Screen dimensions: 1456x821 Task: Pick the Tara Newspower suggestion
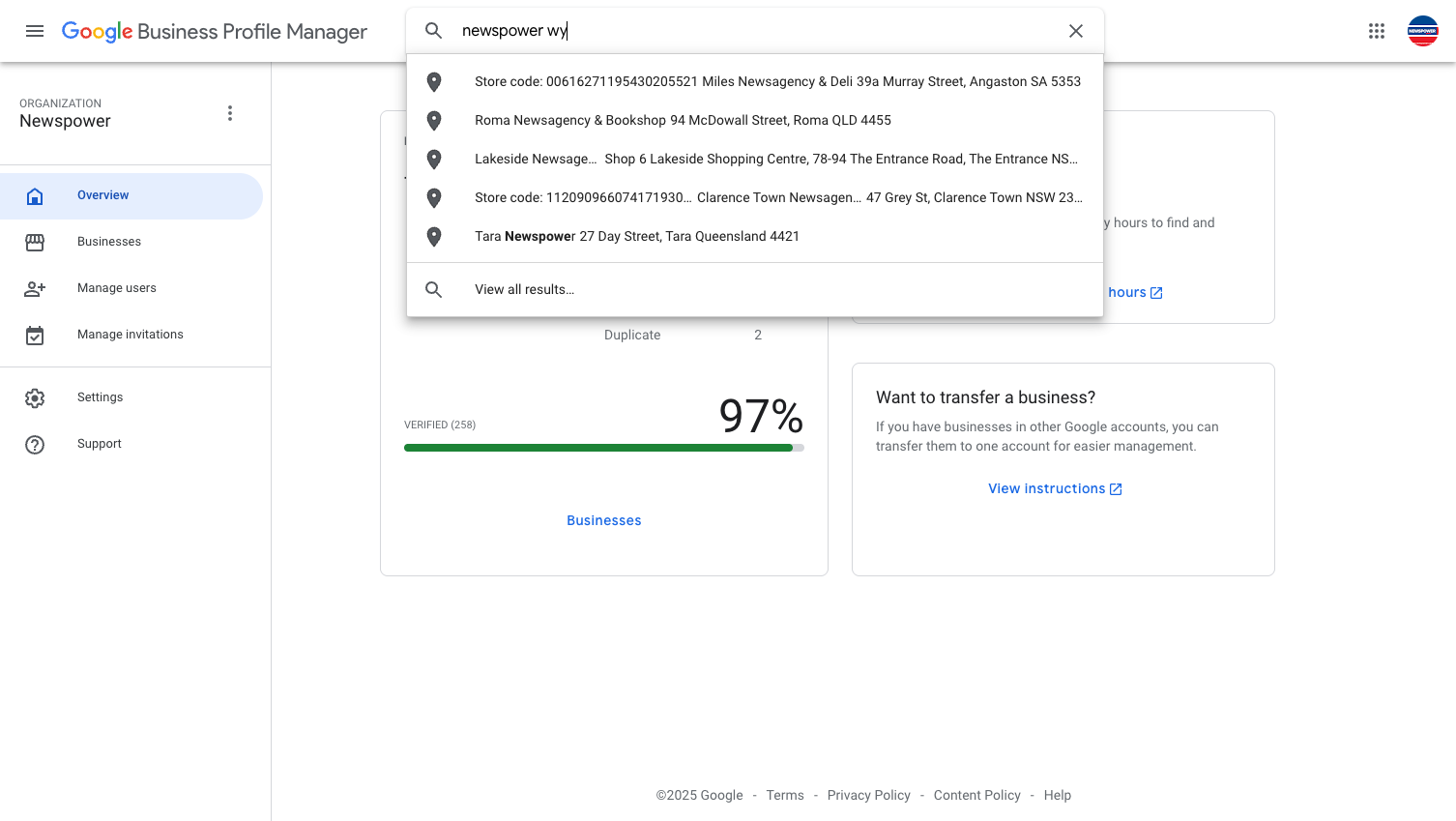tap(755, 236)
